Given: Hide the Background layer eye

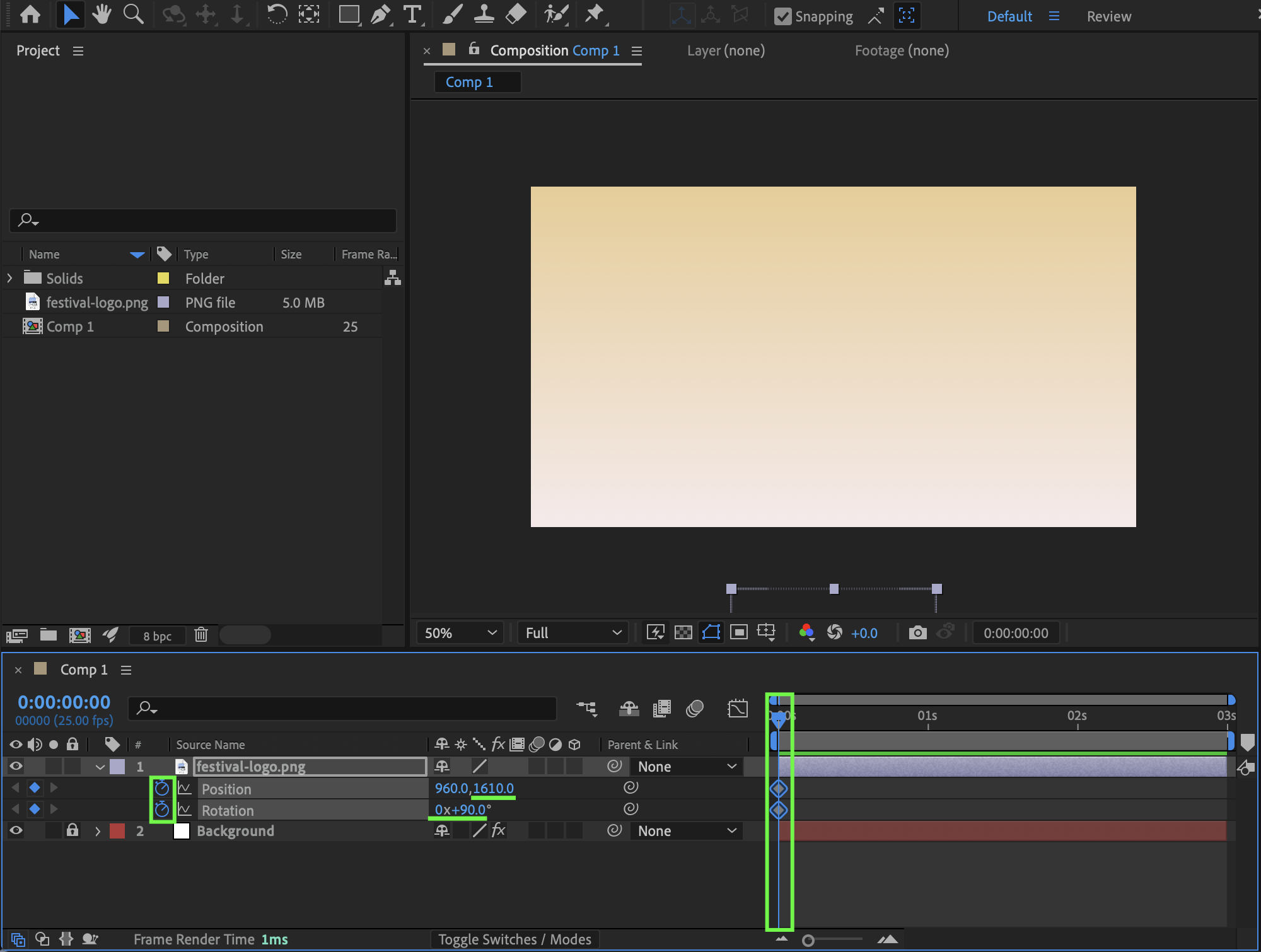Looking at the screenshot, I should [x=16, y=831].
